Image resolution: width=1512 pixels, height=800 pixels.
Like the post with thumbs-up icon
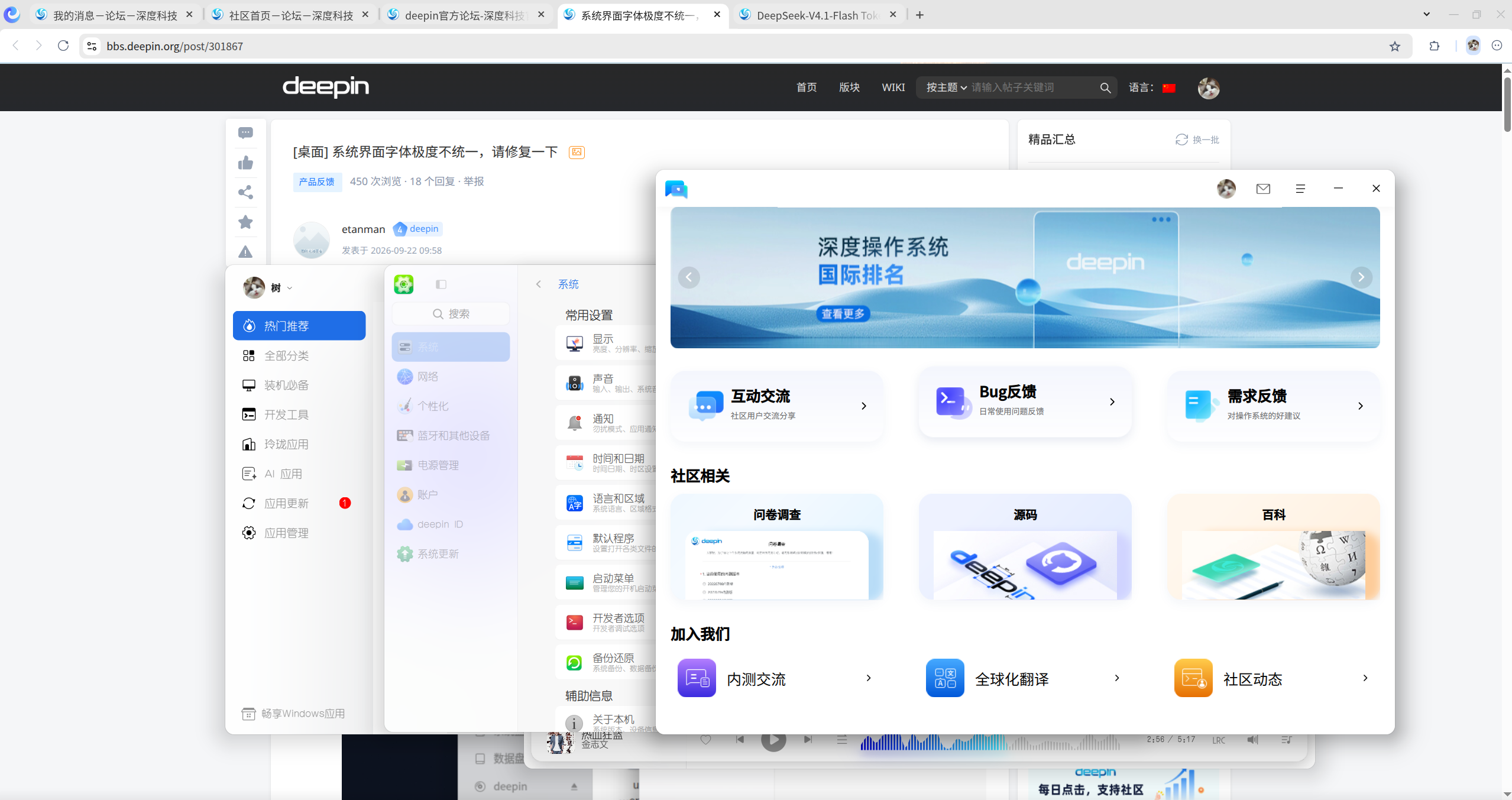[245, 163]
